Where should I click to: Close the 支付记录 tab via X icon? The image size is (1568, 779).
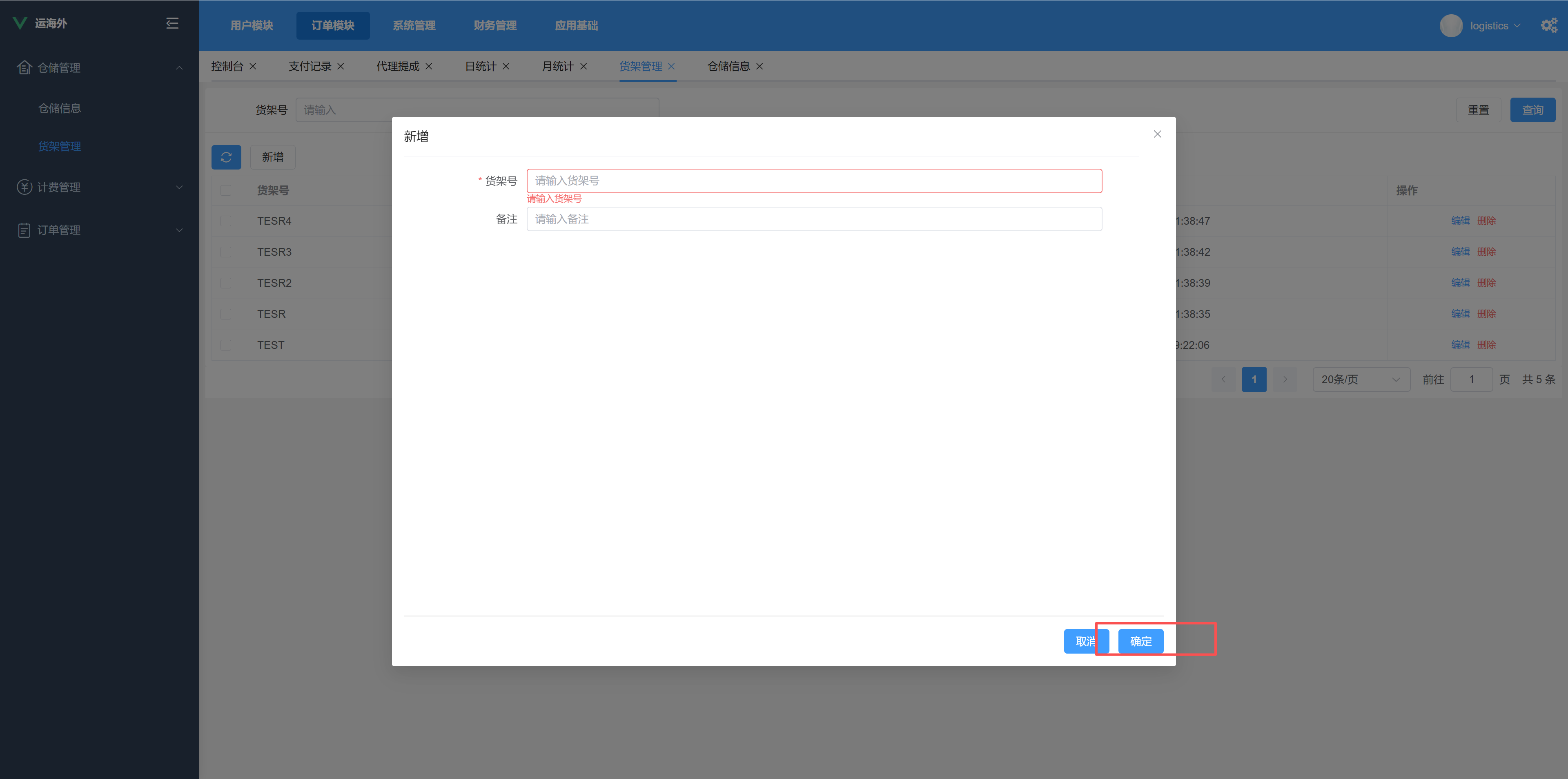(341, 67)
